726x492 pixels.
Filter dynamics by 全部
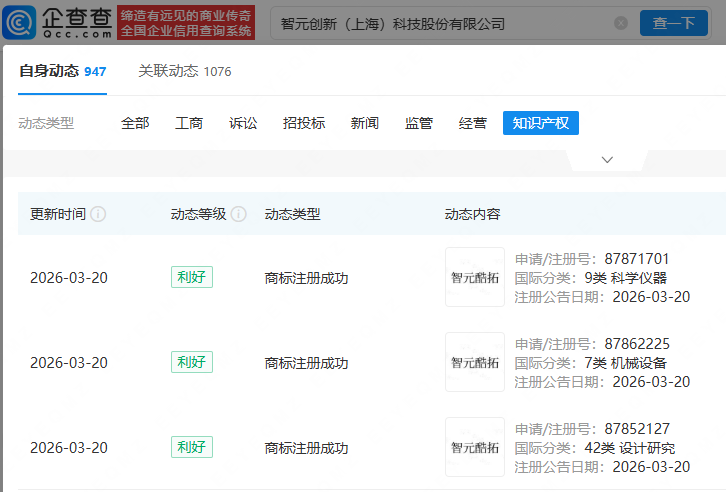(135, 123)
